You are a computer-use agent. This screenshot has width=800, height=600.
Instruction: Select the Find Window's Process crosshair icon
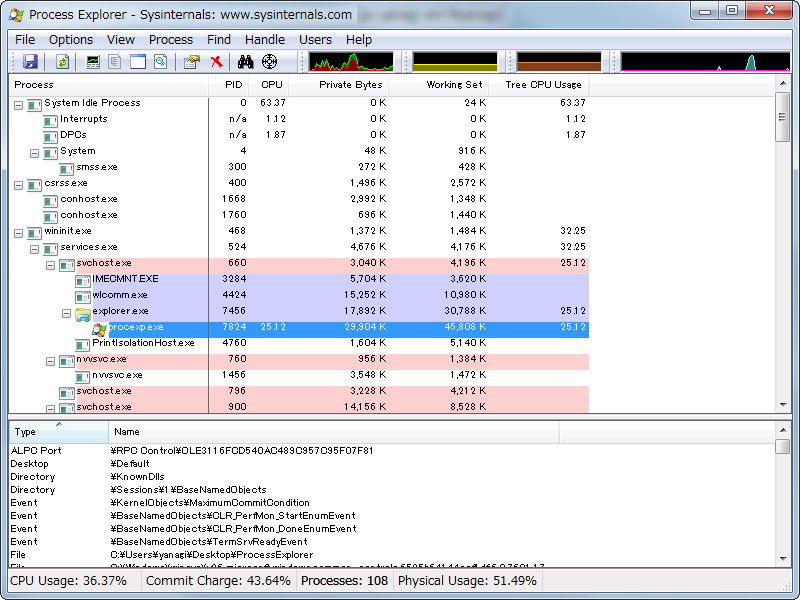tap(268, 61)
